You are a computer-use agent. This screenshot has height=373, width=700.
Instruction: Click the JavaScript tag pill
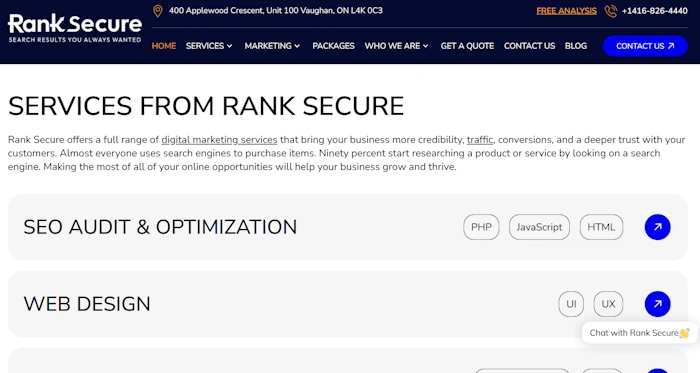click(539, 227)
